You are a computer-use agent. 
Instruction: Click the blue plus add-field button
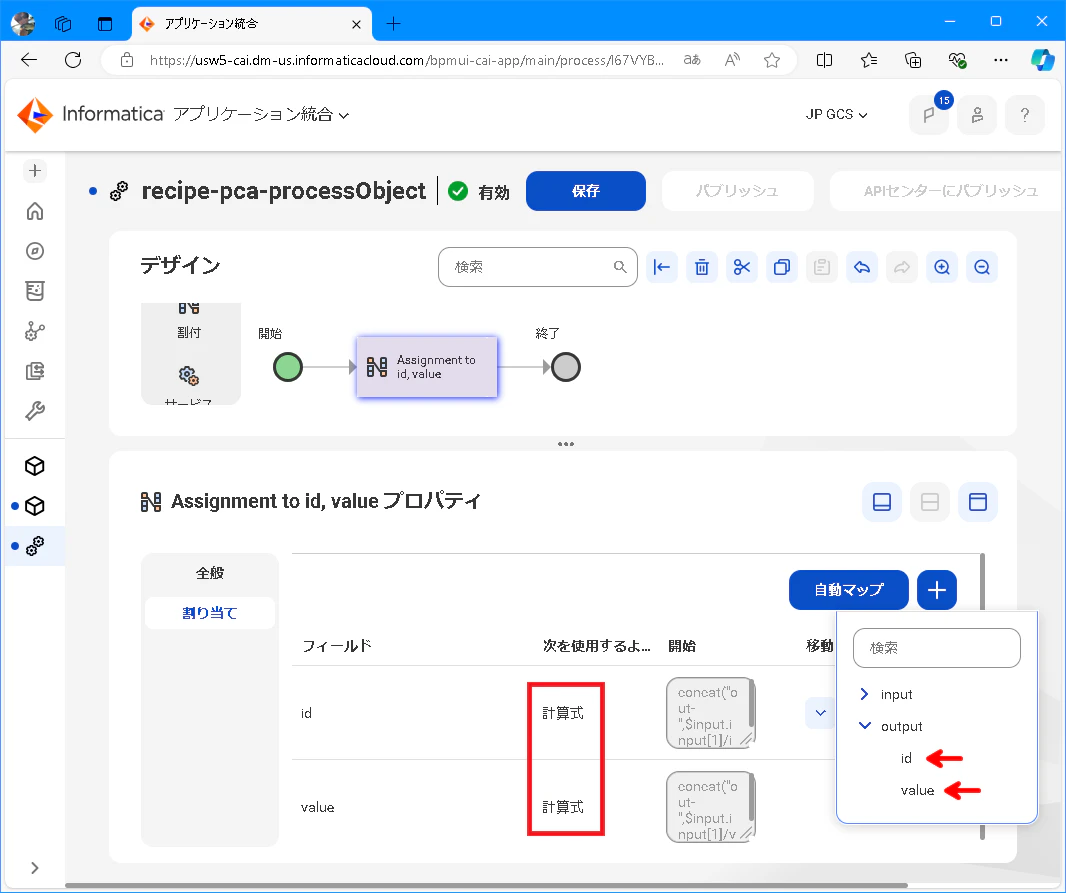coord(937,590)
